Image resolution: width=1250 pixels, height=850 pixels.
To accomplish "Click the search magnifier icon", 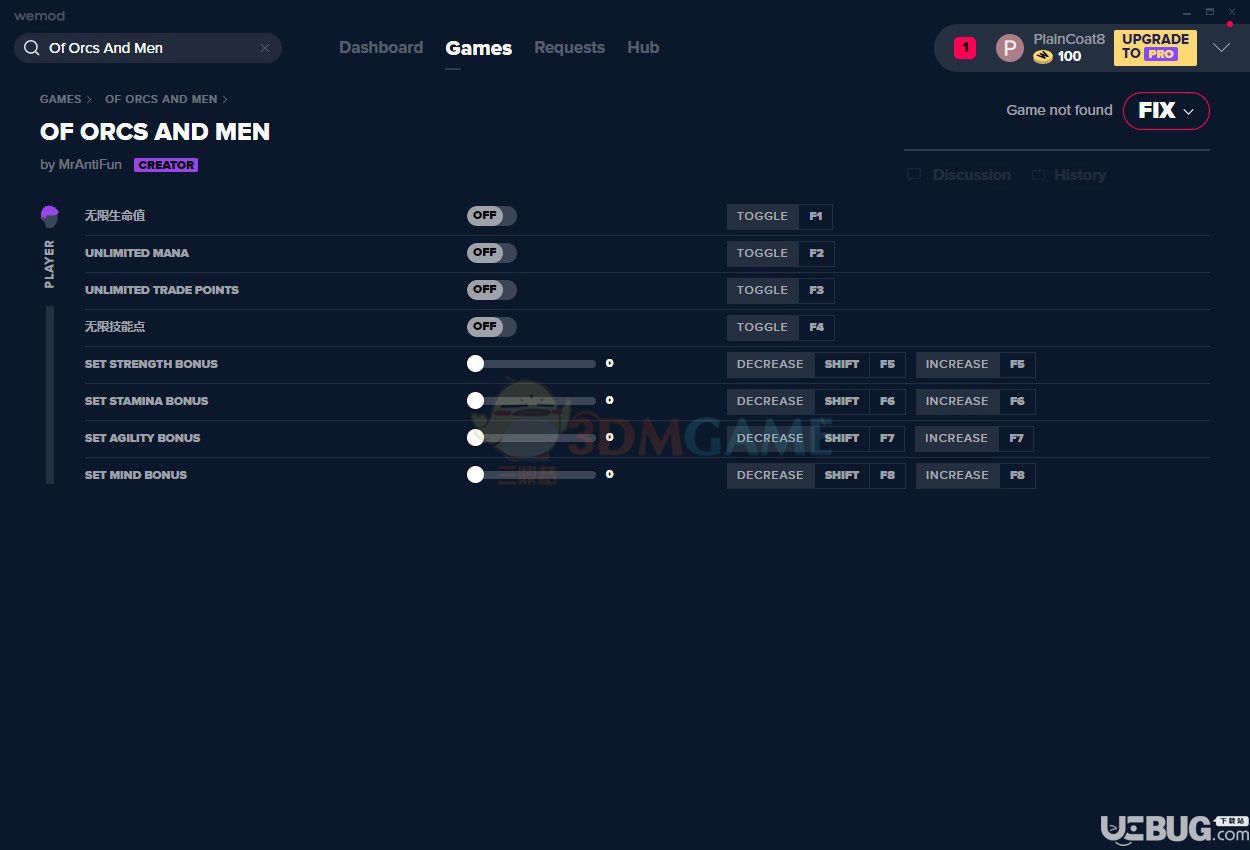I will point(32,48).
